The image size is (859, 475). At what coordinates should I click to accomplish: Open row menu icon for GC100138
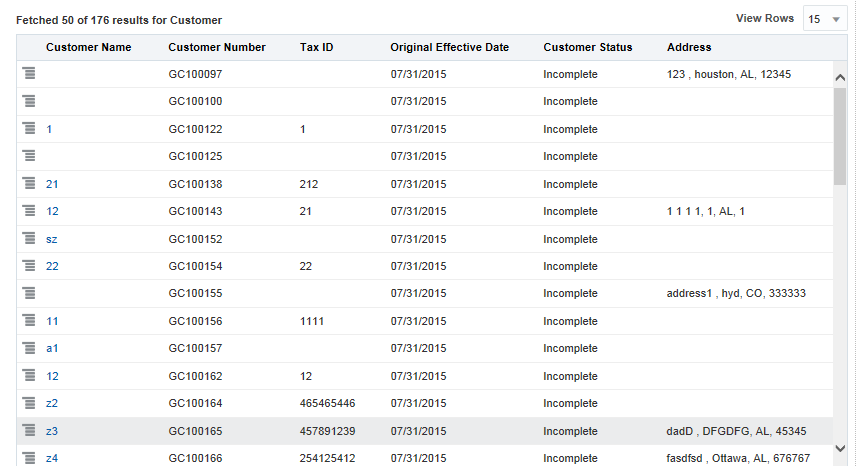pos(29,183)
